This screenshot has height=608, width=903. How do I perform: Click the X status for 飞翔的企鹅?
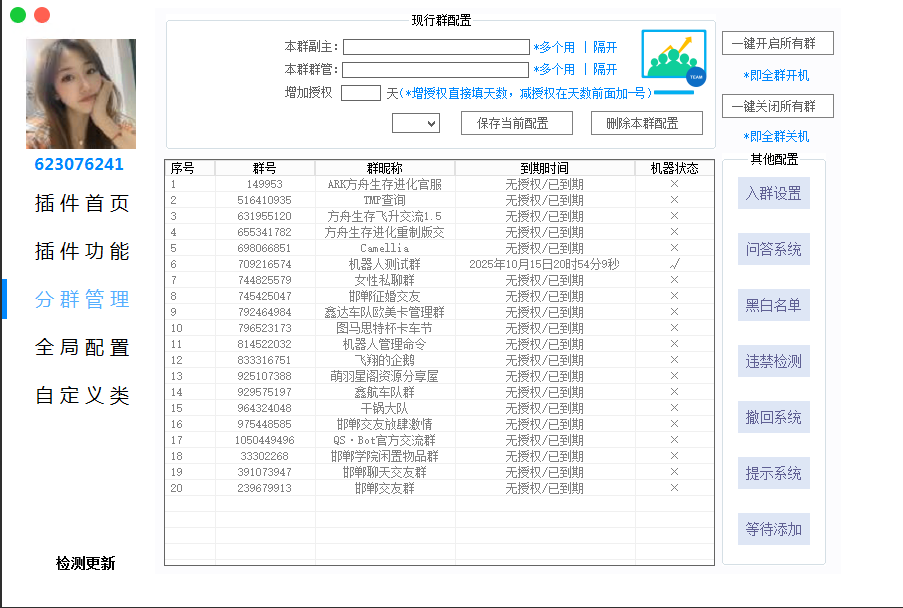(x=674, y=360)
